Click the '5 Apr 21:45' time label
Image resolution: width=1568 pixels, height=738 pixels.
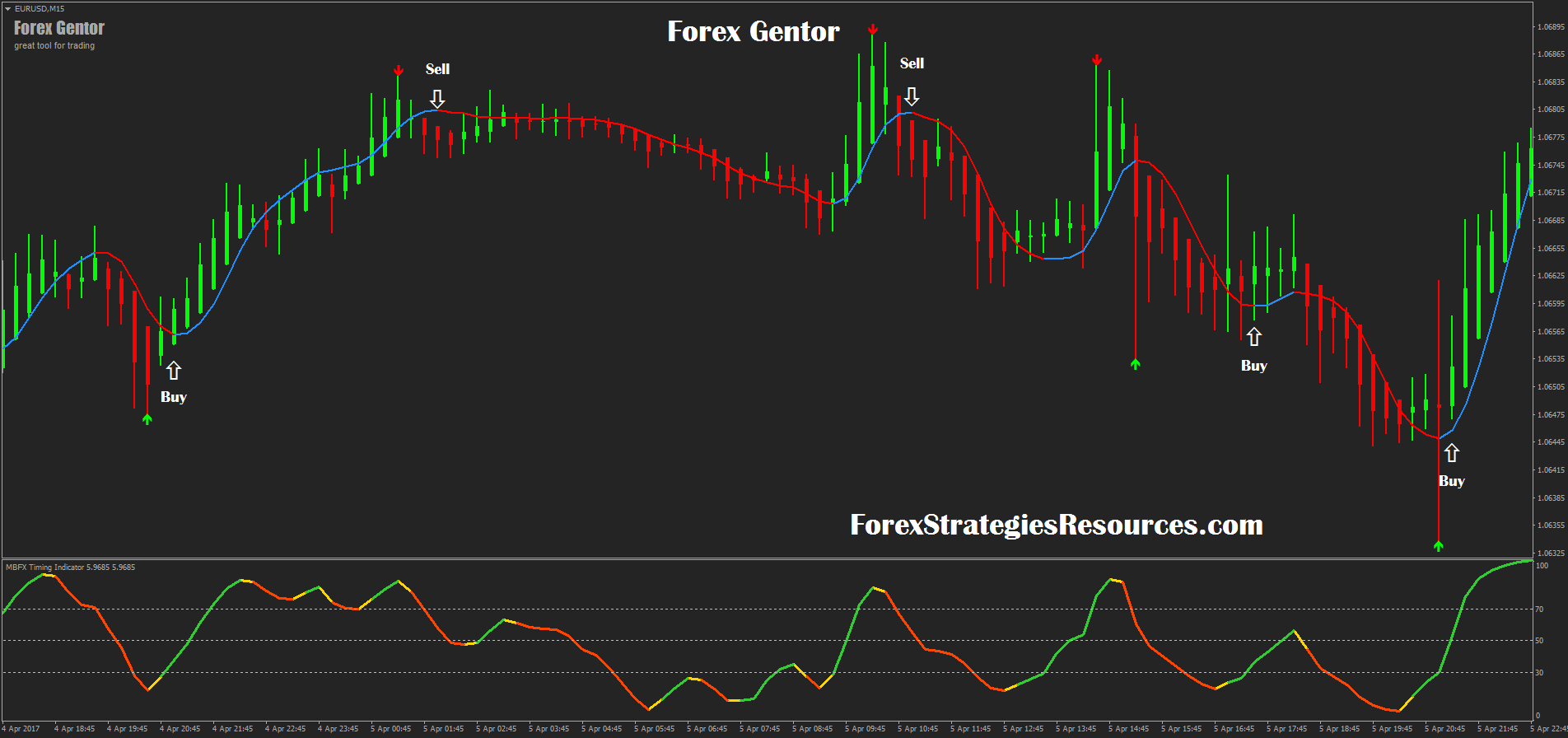[1498, 729]
